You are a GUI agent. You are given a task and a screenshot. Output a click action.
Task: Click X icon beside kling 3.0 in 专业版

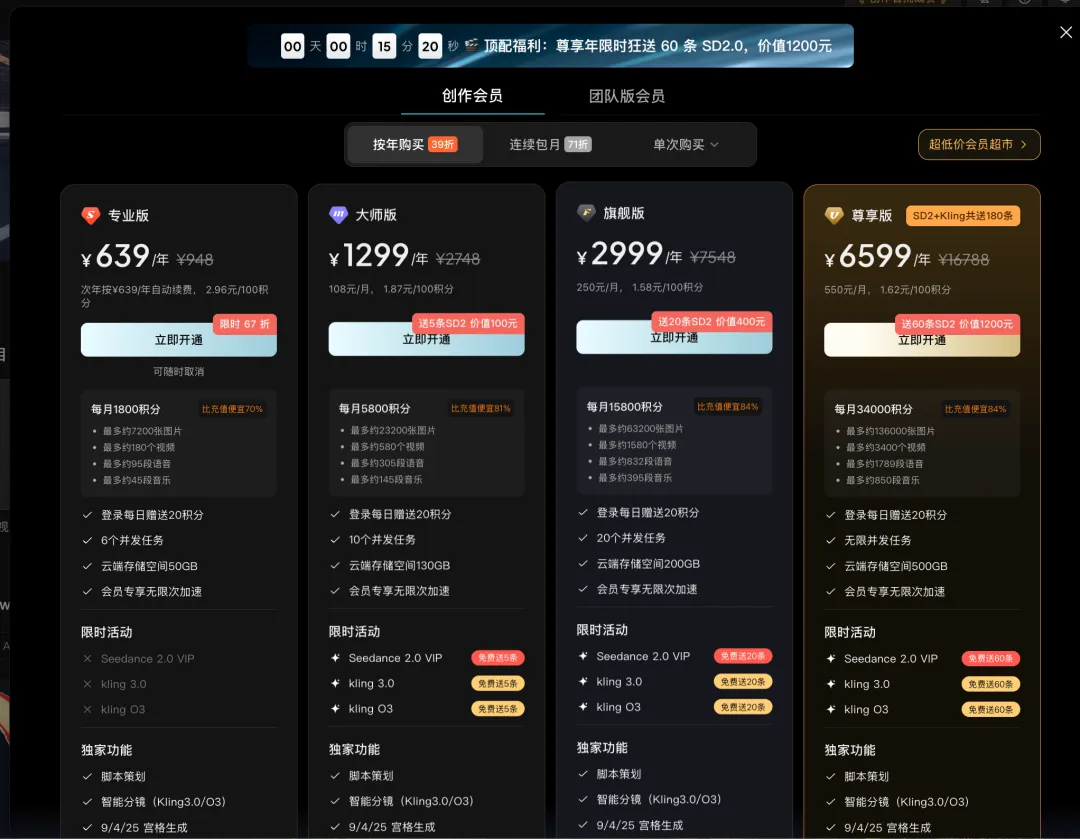click(x=87, y=684)
